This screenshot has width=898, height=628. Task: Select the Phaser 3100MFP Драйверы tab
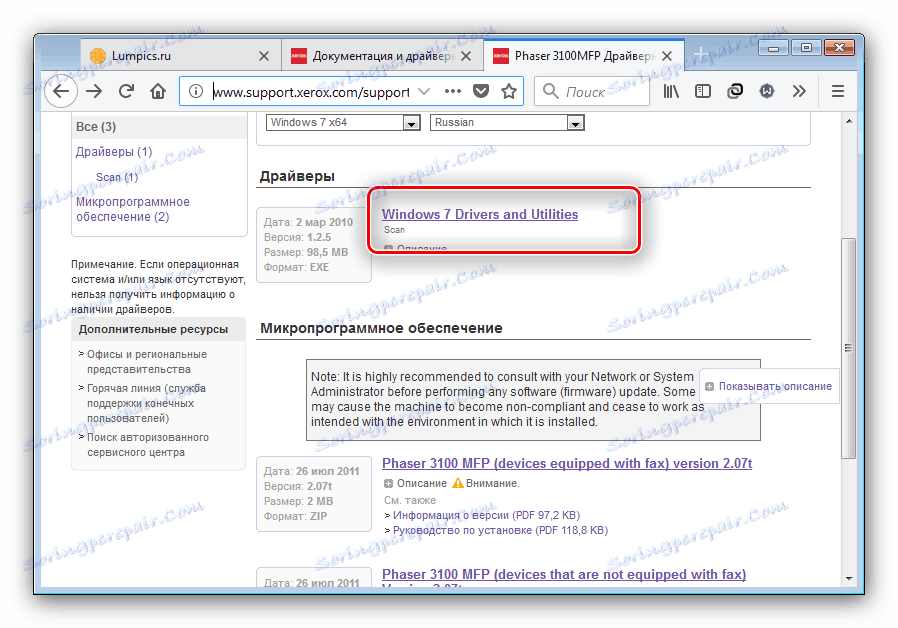[x=583, y=56]
